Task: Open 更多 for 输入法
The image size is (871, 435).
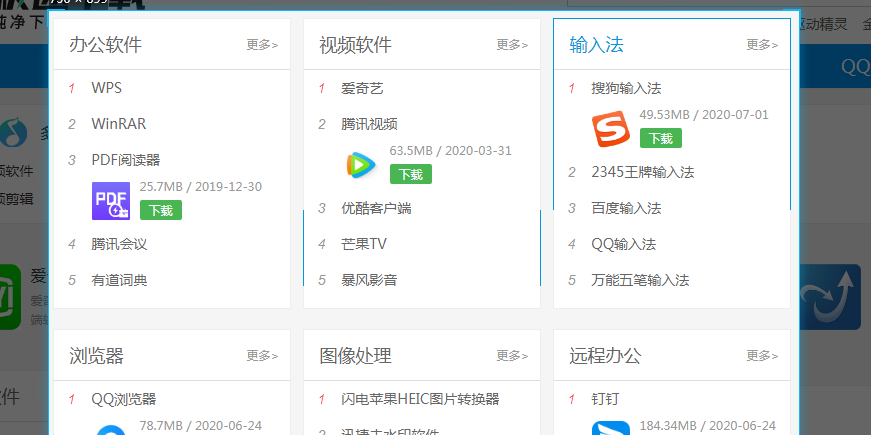Action: pyautogui.click(x=762, y=44)
